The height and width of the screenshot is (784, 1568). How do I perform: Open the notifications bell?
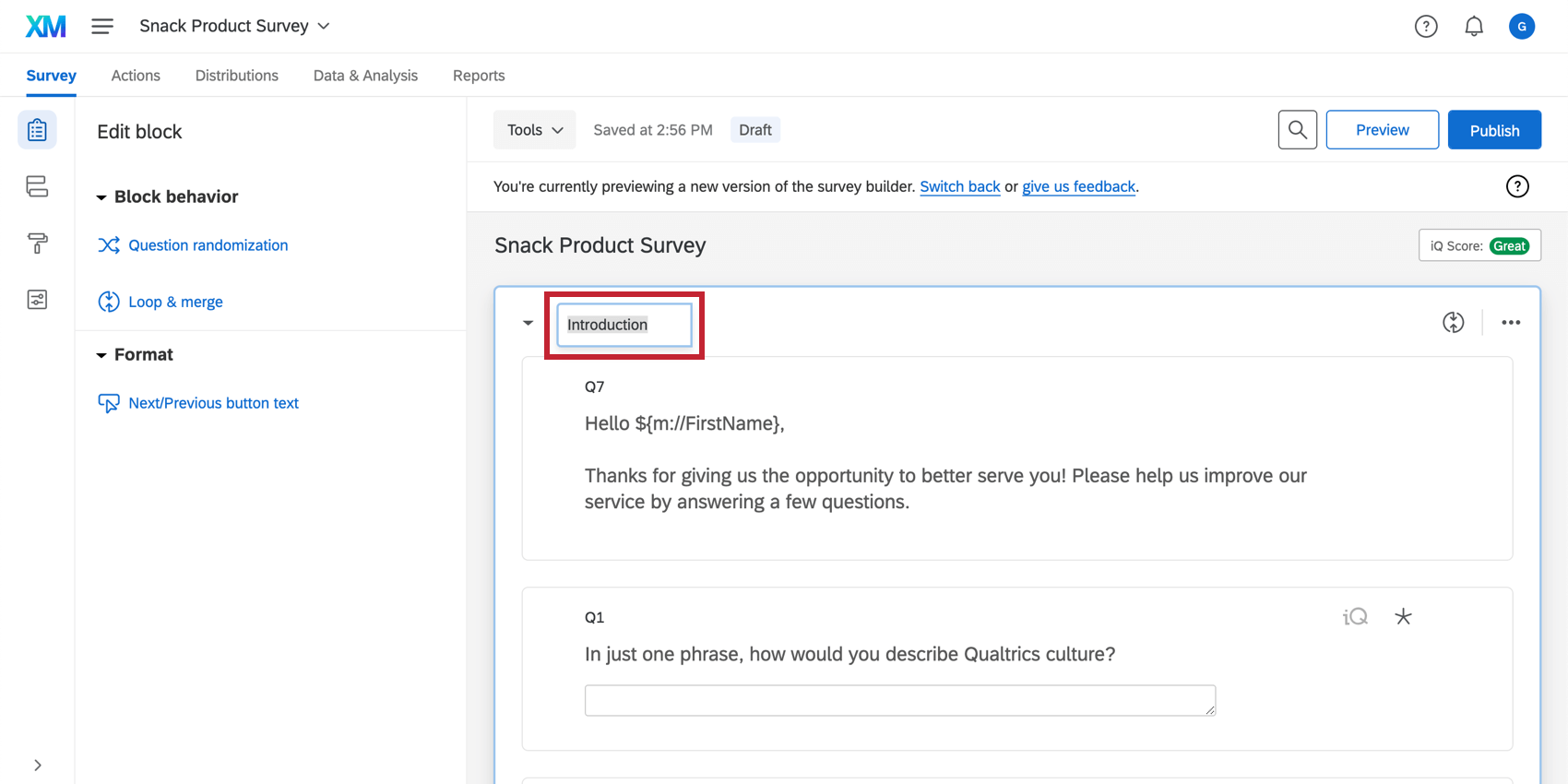point(1474,27)
